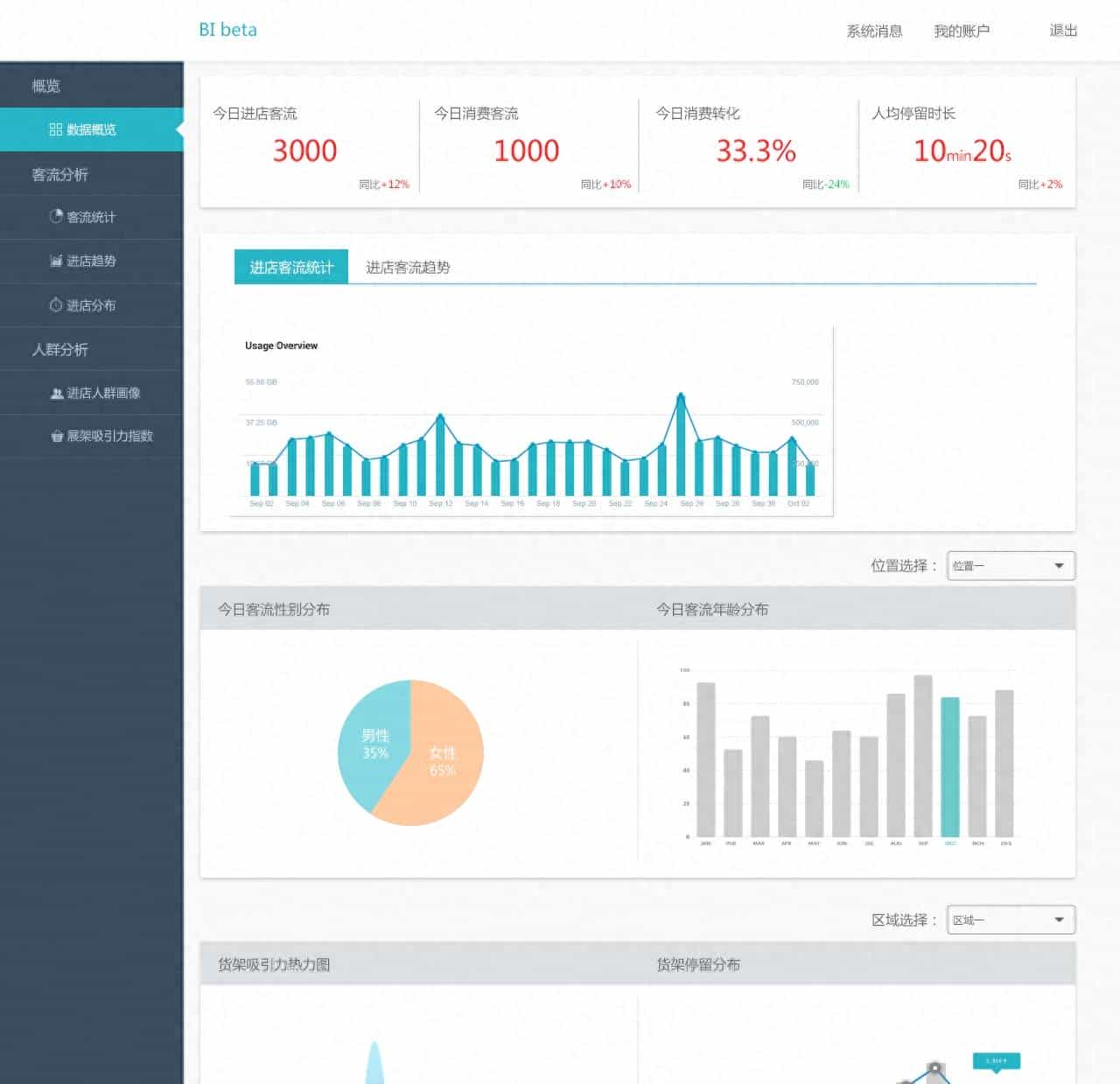Switch to the 进店客流趋势 tab
The width and height of the screenshot is (1120, 1084).
tap(408, 267)
